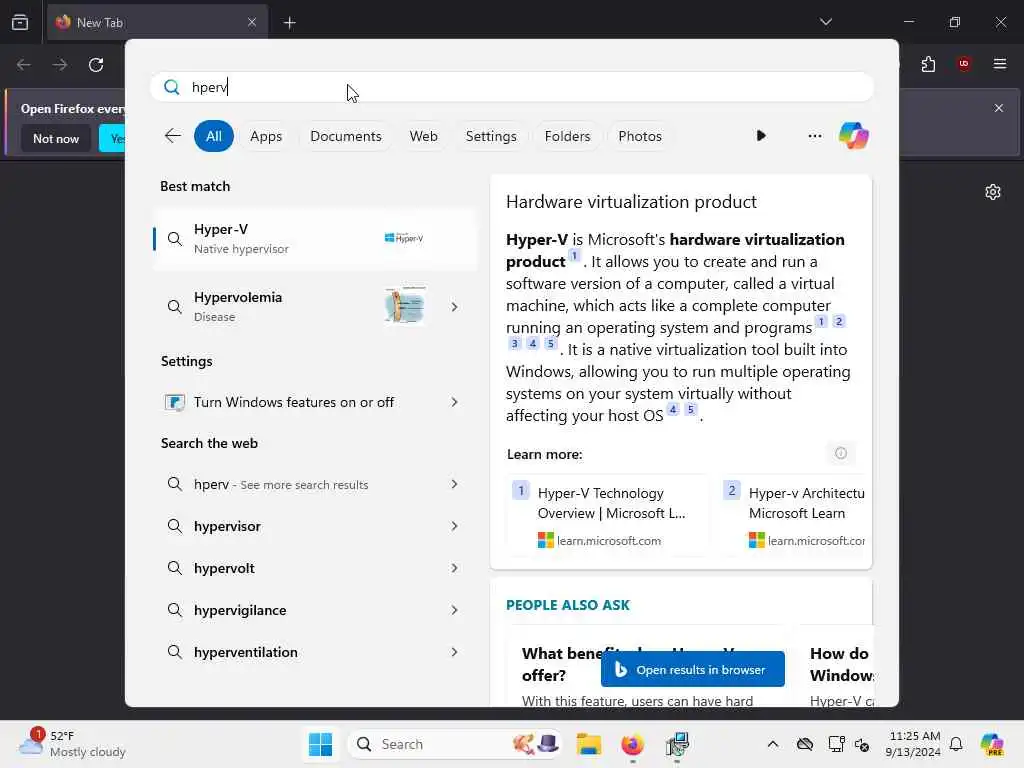Open the Firefox hamburger menu
1024x768 pixels.
coord(999,64)
